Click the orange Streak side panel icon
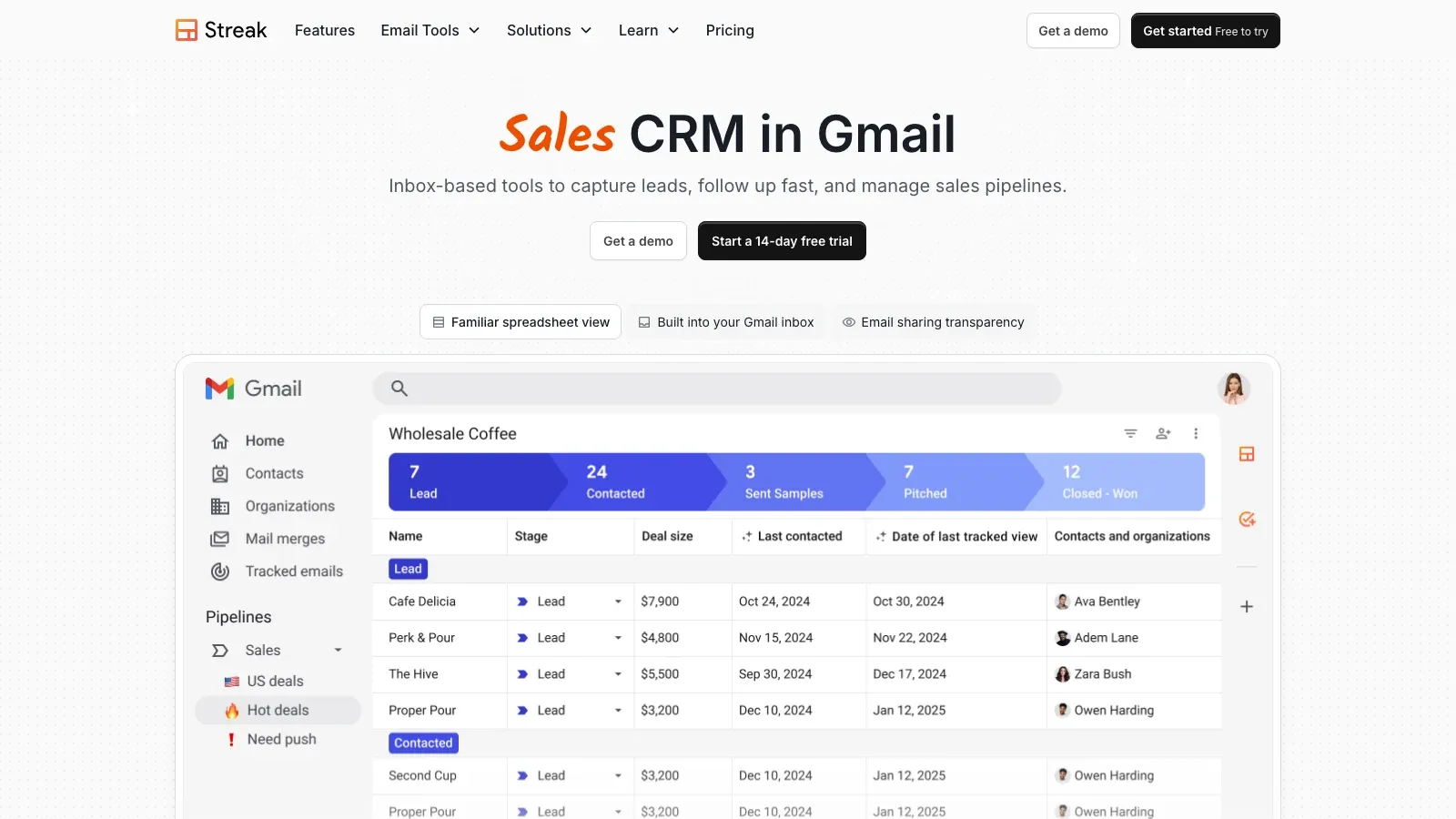 [x=1247, y=454]
